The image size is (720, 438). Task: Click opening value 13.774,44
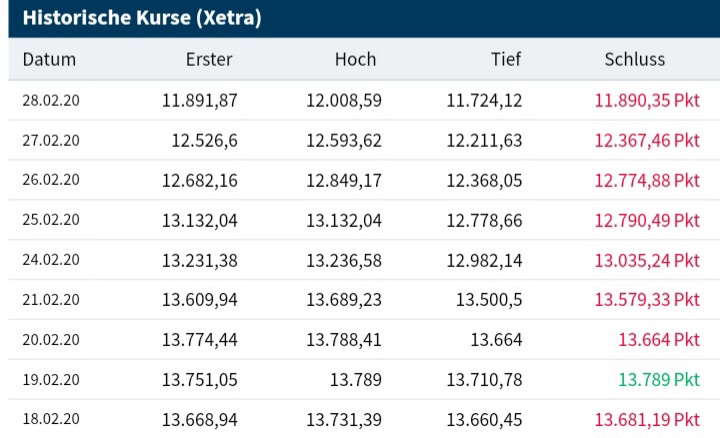point(200,340)
